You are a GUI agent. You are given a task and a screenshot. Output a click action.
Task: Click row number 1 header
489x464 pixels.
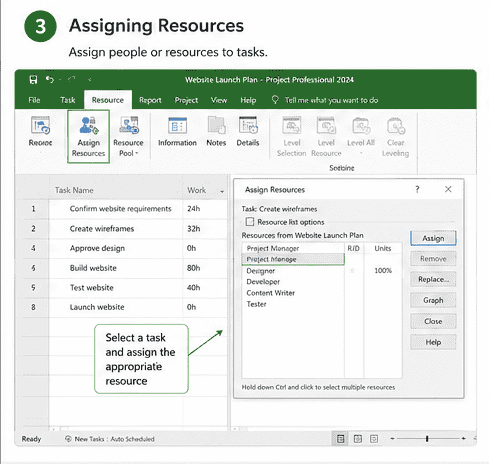33,209
